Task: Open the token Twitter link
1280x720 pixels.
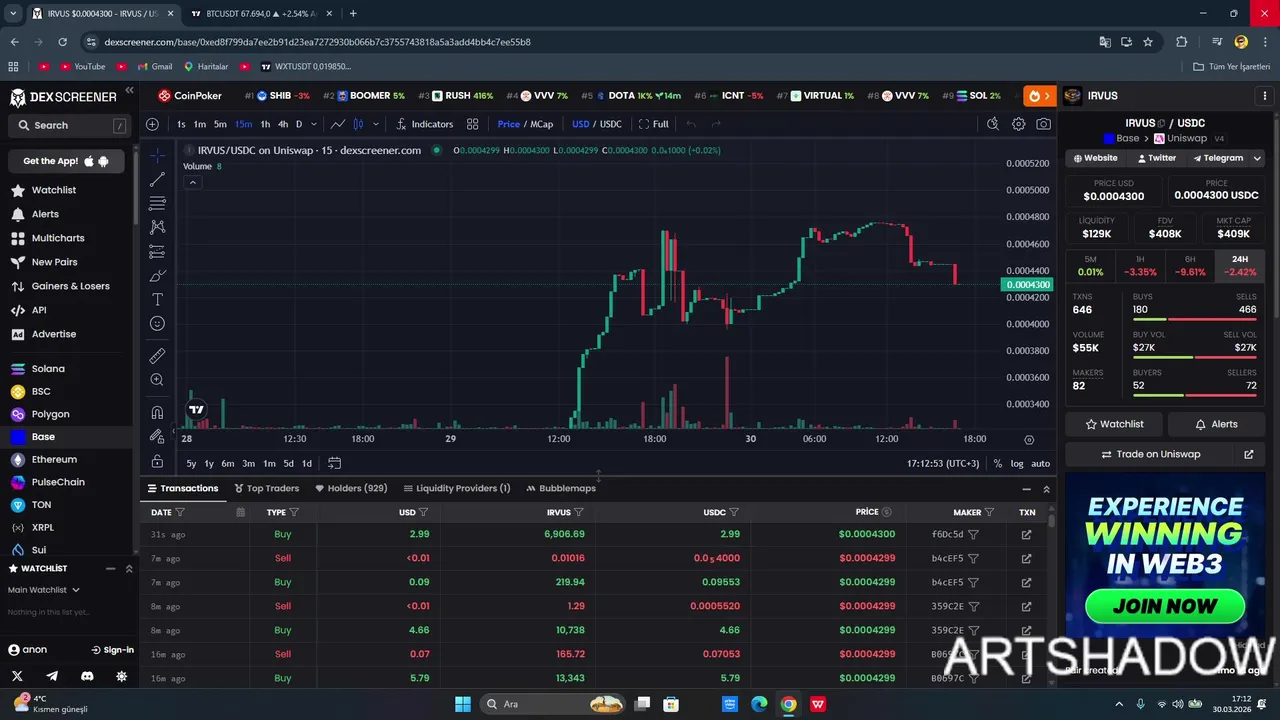Action: tap(1157, 158)
